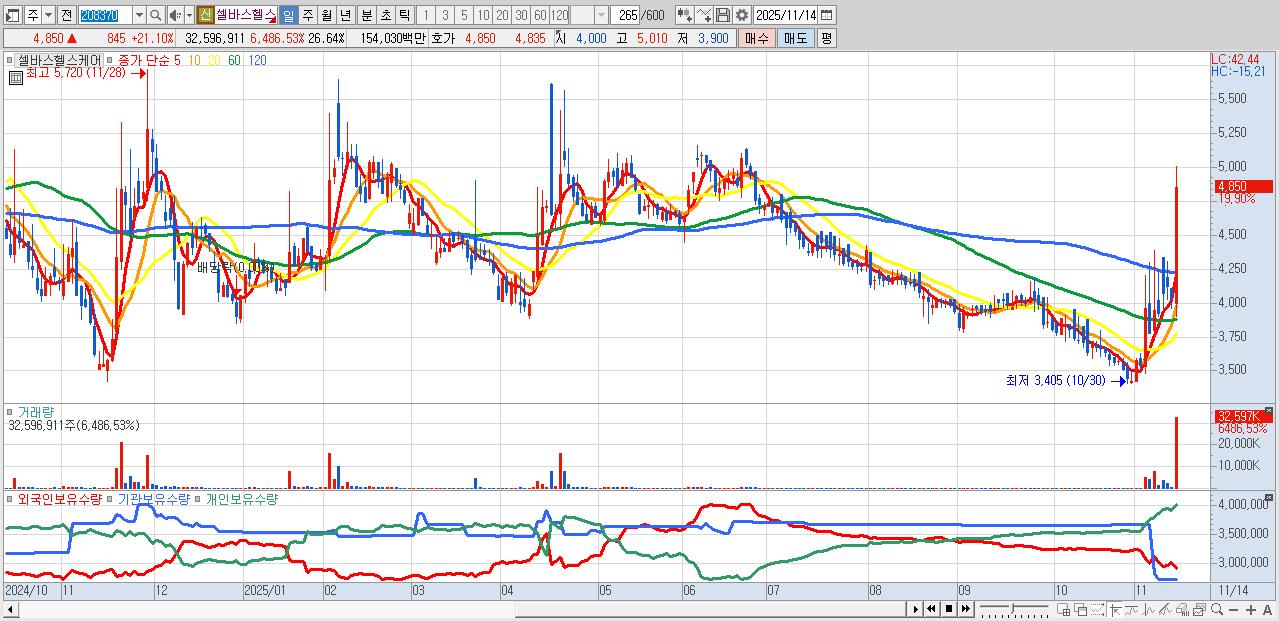Choose the 30 interval button
Image resolution: width=1279 pixels, height=621 pixels.
521,15
